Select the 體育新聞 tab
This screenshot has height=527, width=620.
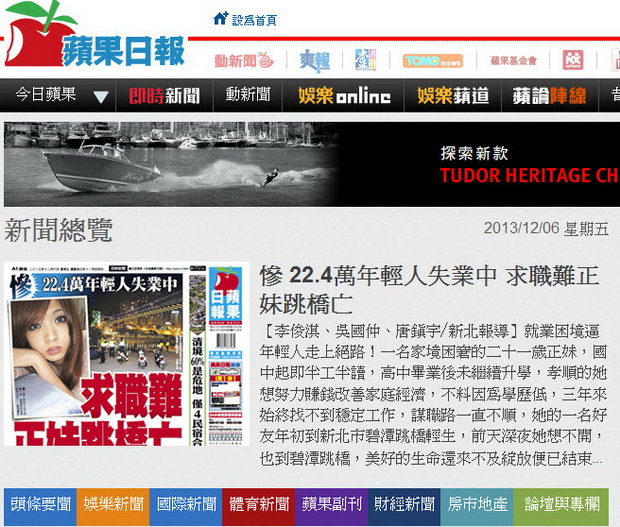click(259, 506)
